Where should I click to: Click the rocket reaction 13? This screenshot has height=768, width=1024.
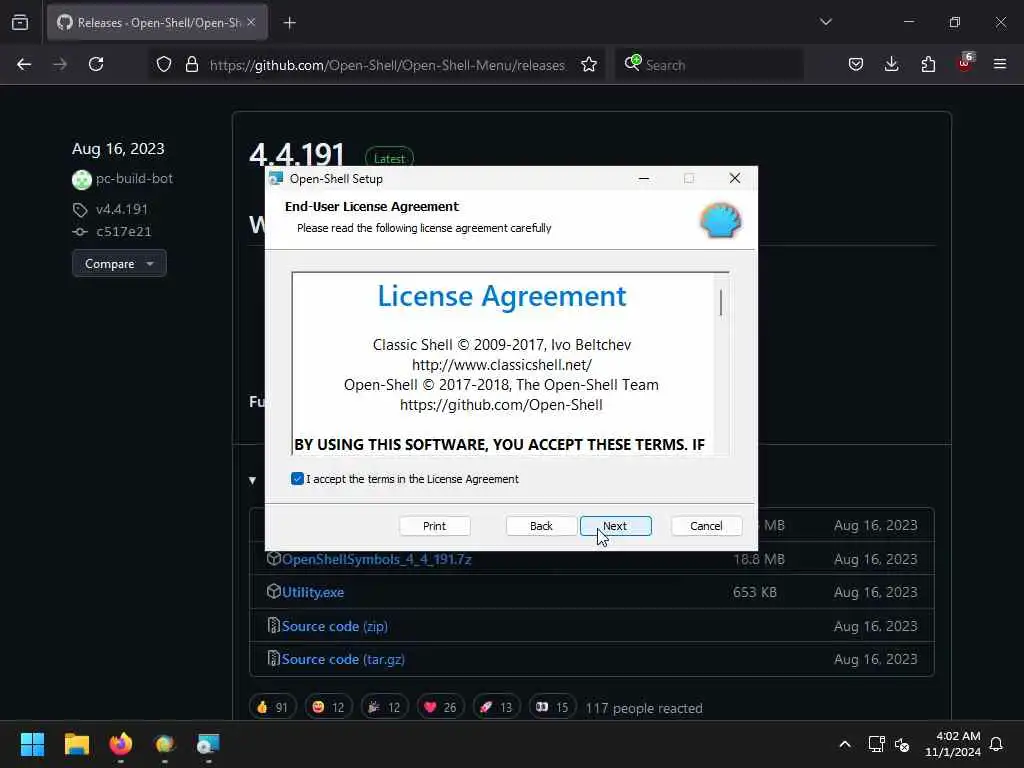coord(496,707)
